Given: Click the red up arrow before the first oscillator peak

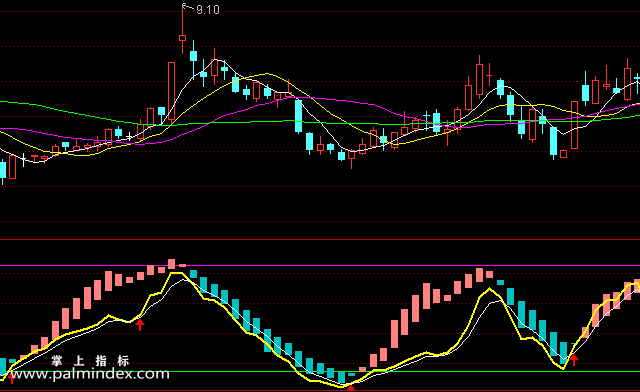Looking at the screenshot, I should [x=140, y=325].
